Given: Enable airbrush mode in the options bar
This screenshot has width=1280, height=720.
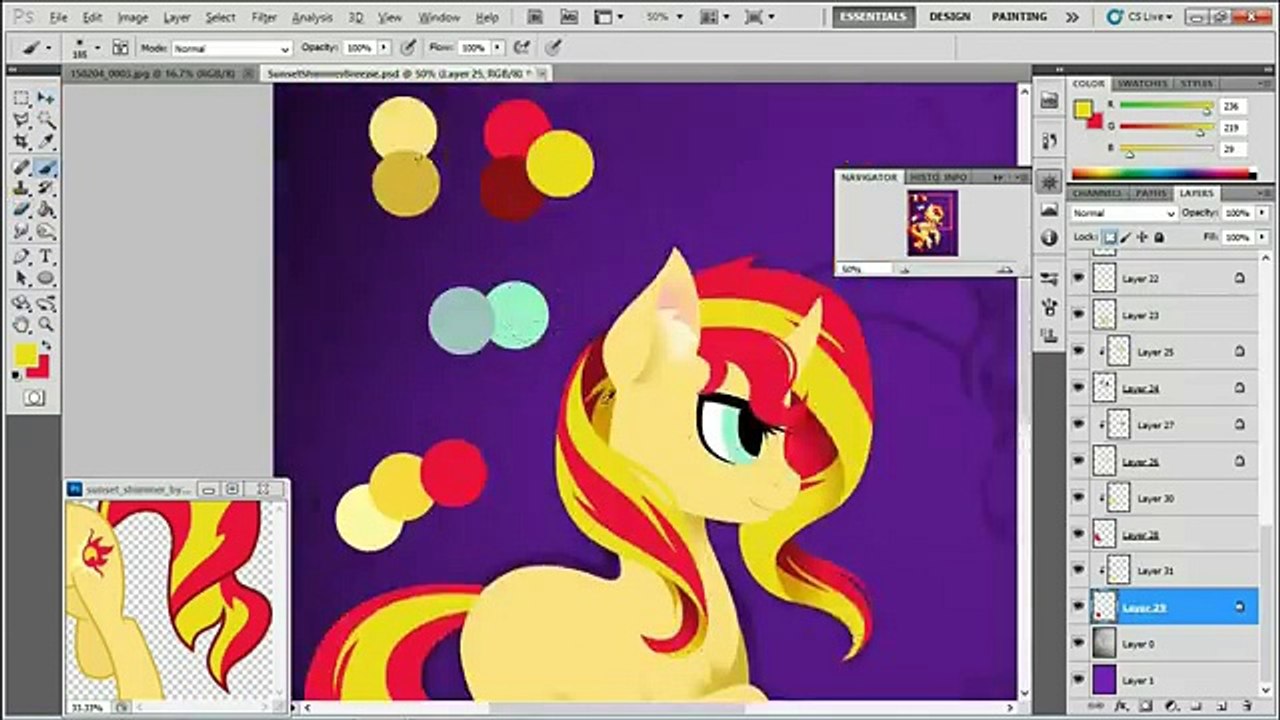Looking at the screenshot, I should (522, 47).
